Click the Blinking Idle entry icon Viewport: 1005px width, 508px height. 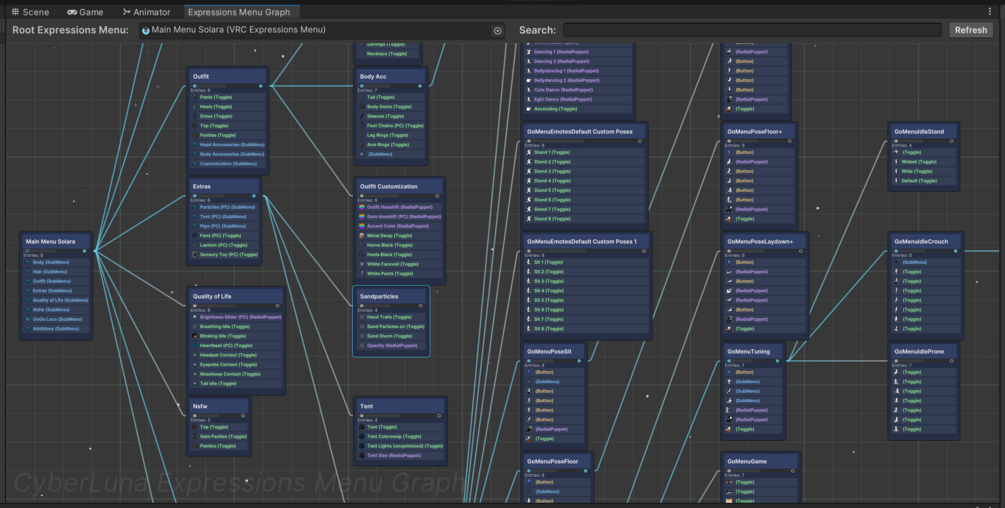tap(195, 336)
